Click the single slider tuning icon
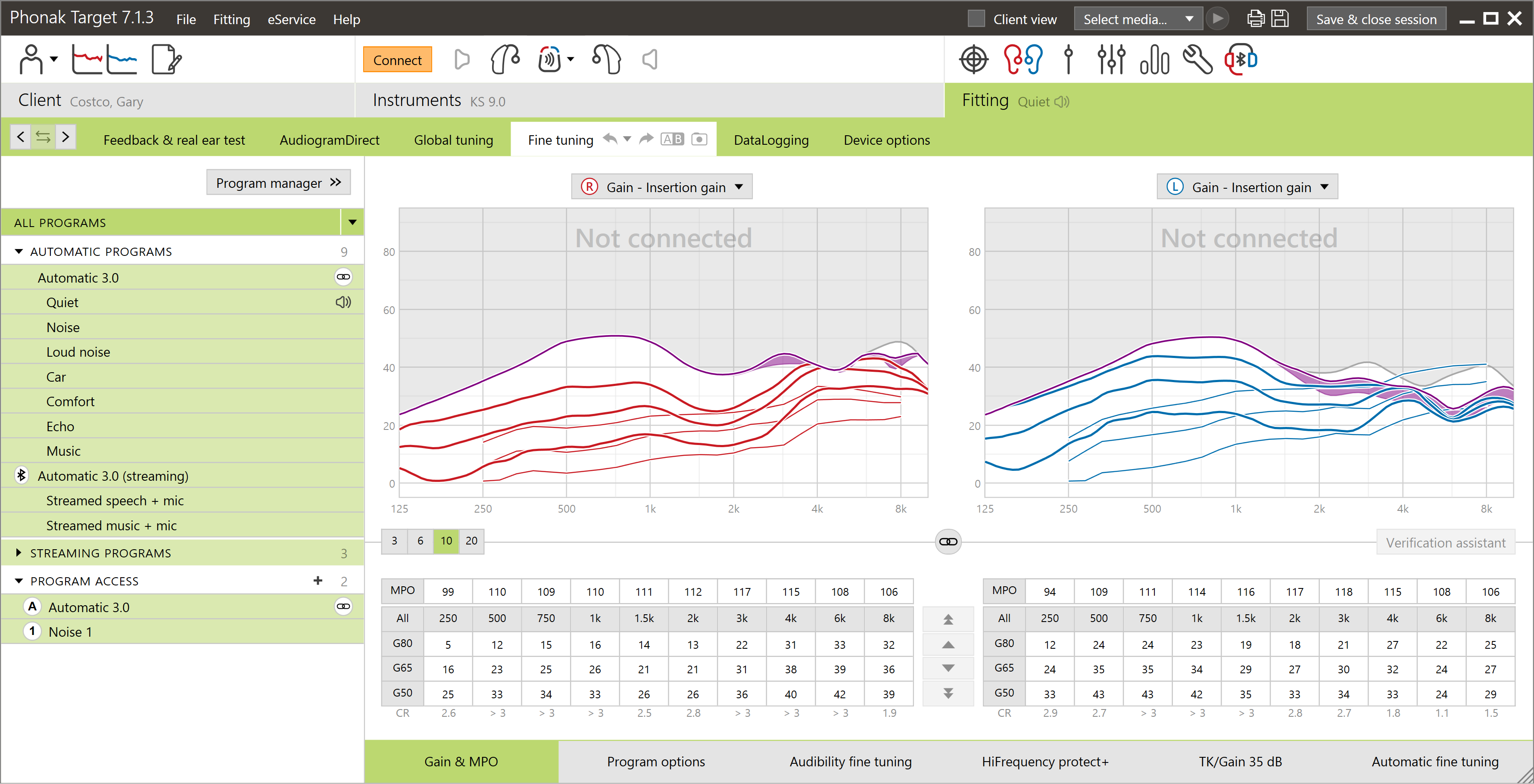1534x784 pixels. [1068, 59]
